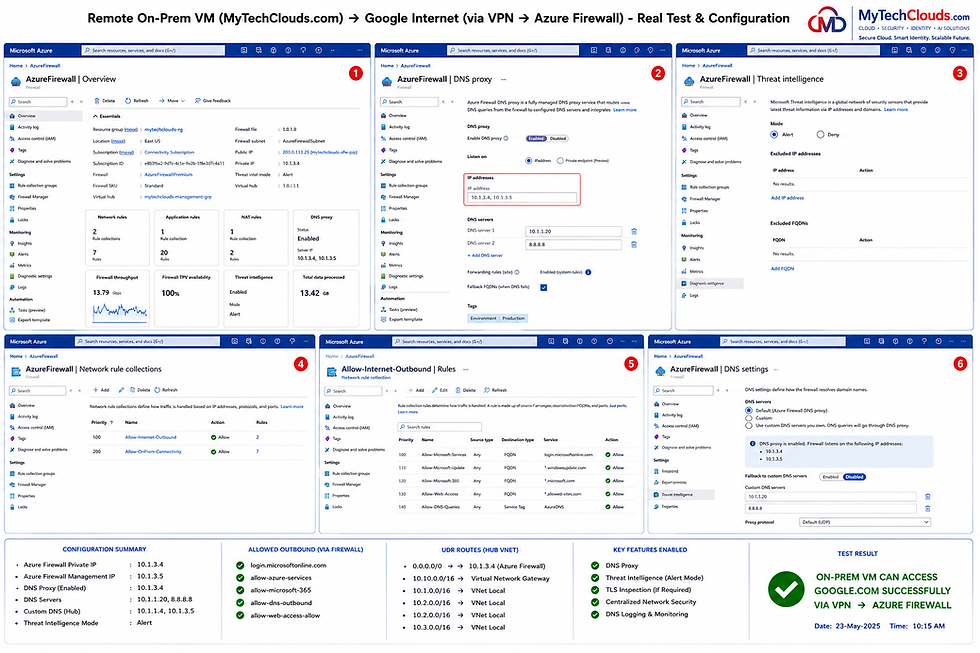980x653 pixels.
Task: Select Private endpoint (Preview) radio button
Action: click(x=560, y=161)
